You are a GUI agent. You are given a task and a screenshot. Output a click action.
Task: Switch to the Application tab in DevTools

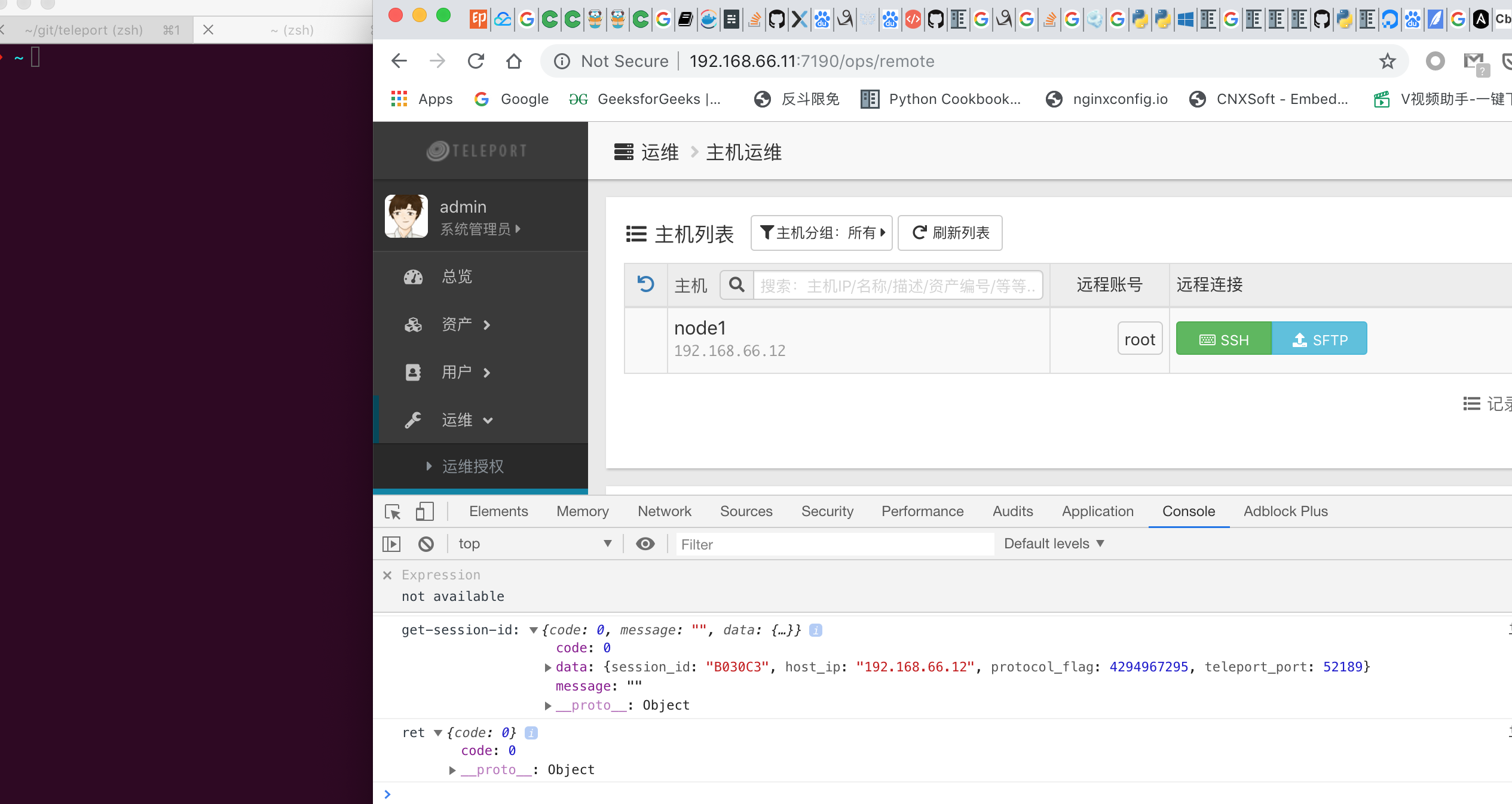pos(1097,511)
